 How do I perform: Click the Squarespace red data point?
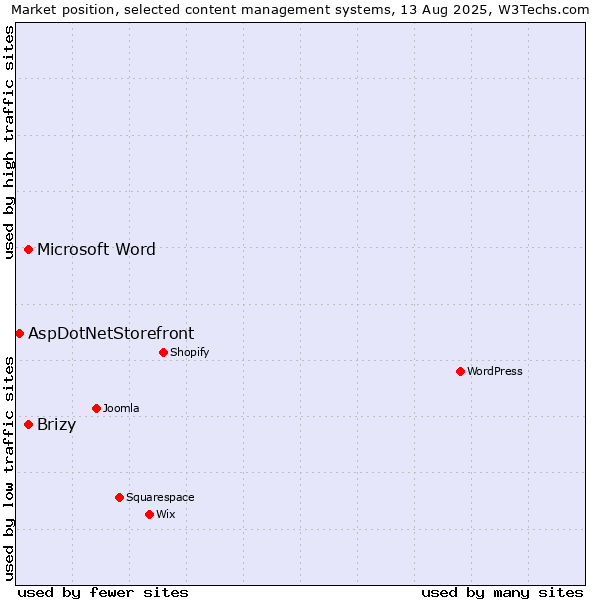tap(119, 497)
